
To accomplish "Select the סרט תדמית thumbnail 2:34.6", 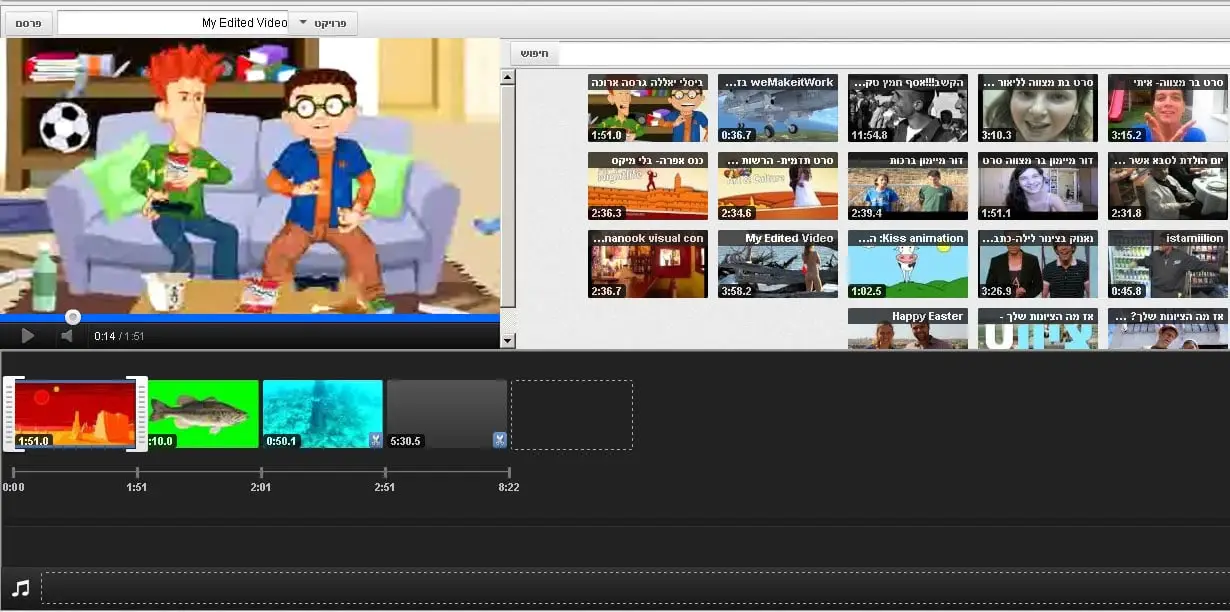I will pyautogui.click(x=778, y=186).
